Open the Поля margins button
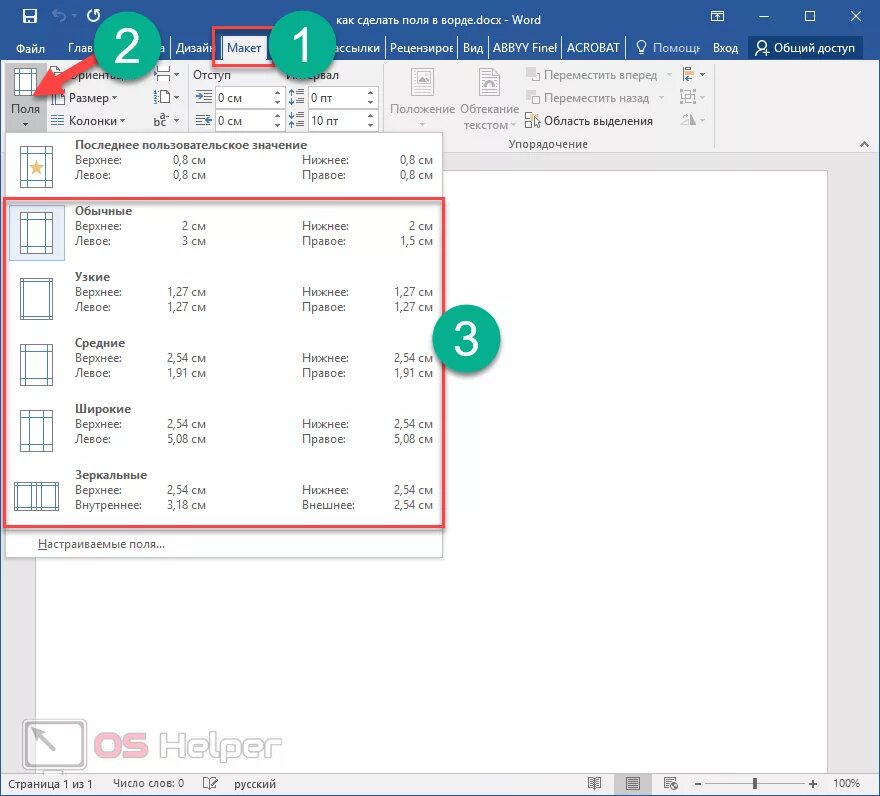Viewport: 880px width, 796px height. click(25, 97)
